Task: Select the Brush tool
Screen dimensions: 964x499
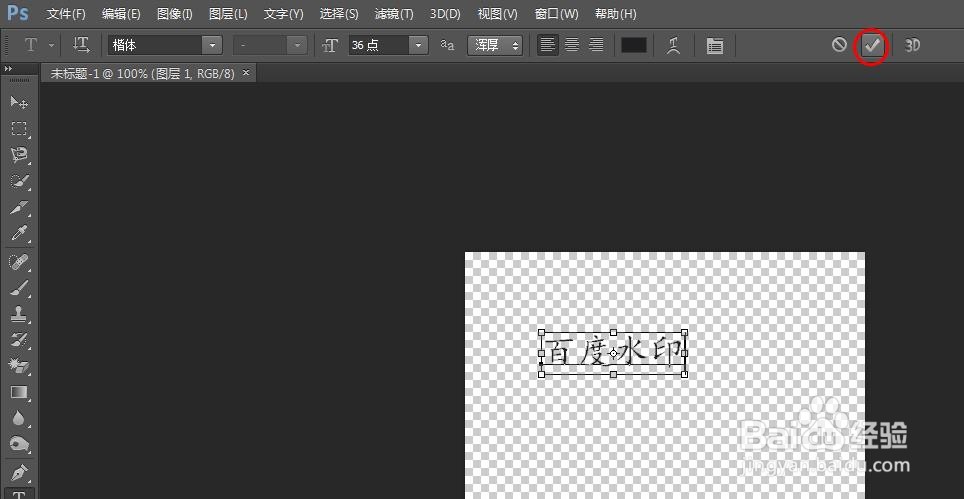Action: point(19,288)
